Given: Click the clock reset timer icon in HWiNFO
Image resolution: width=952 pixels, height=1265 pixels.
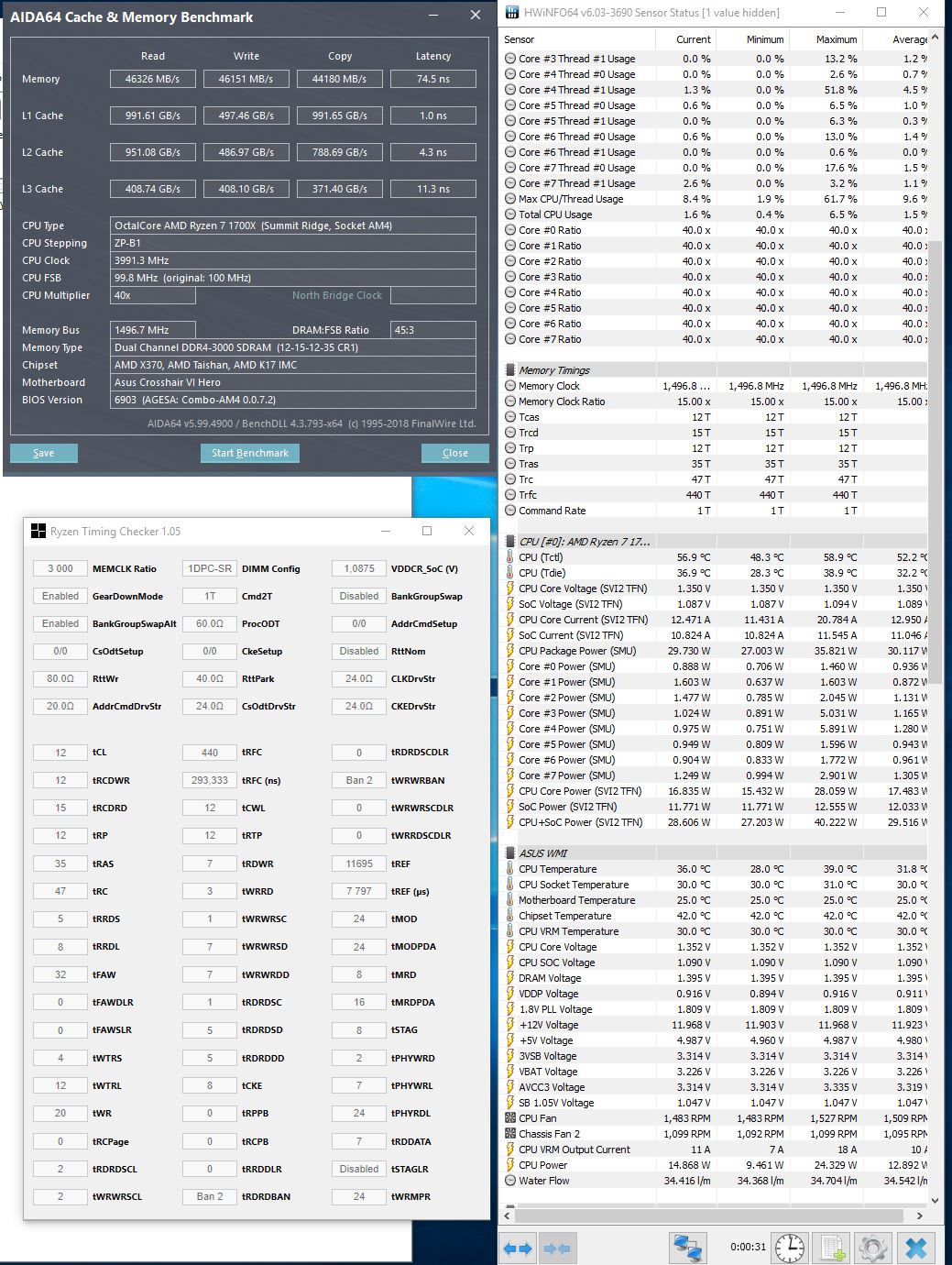Looking at the screenshot, I should tap(790, 1248).
